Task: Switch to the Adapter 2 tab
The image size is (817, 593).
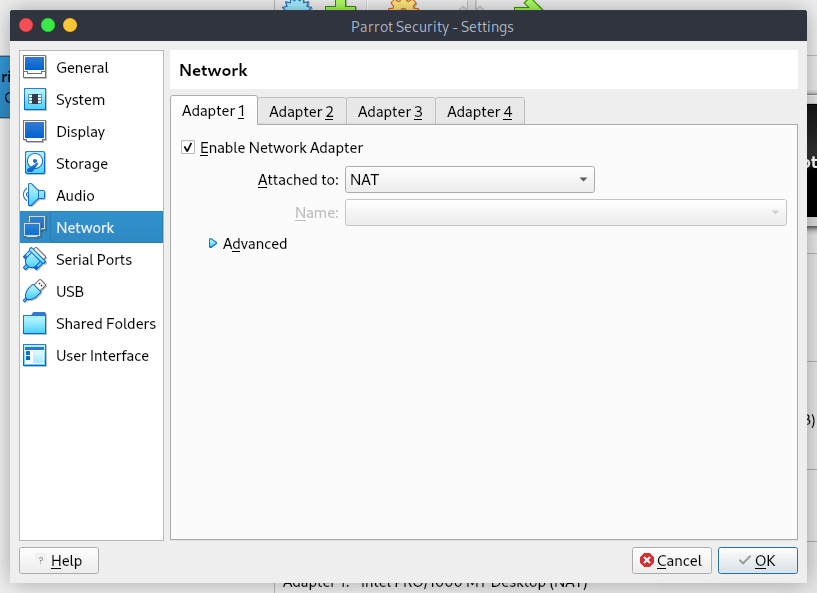Action: (301, 112)
